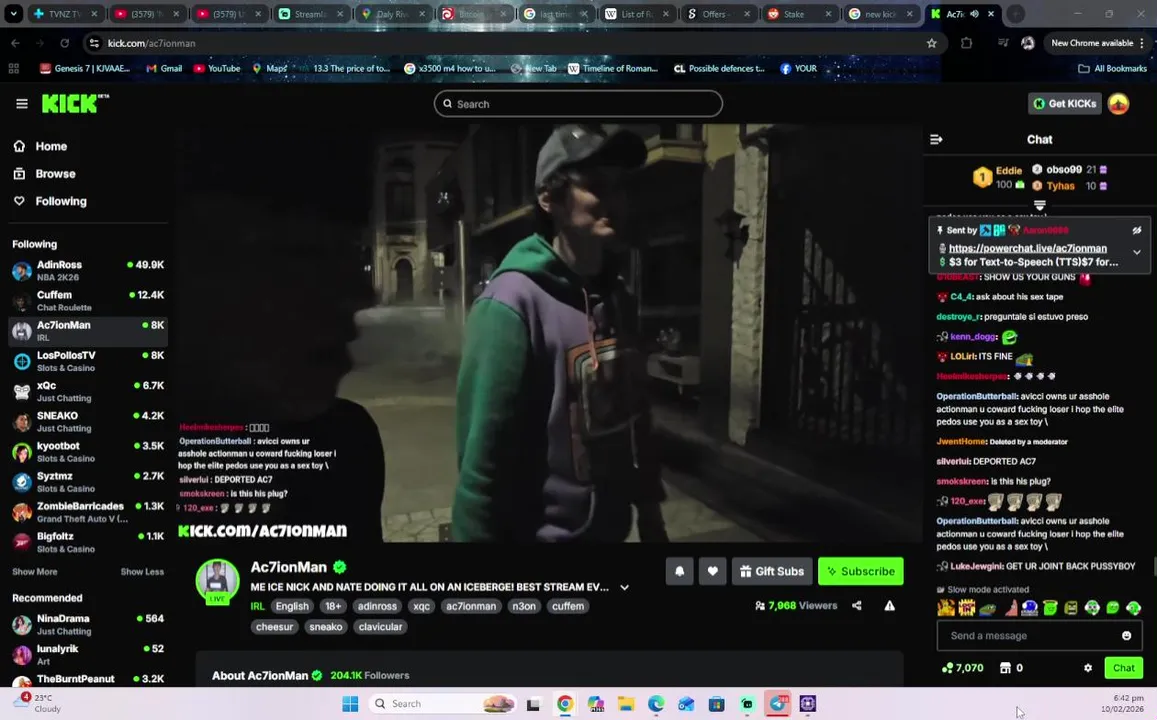Open emoji picker in message box
1157x720 pixels.
(x=1126, y=636)
